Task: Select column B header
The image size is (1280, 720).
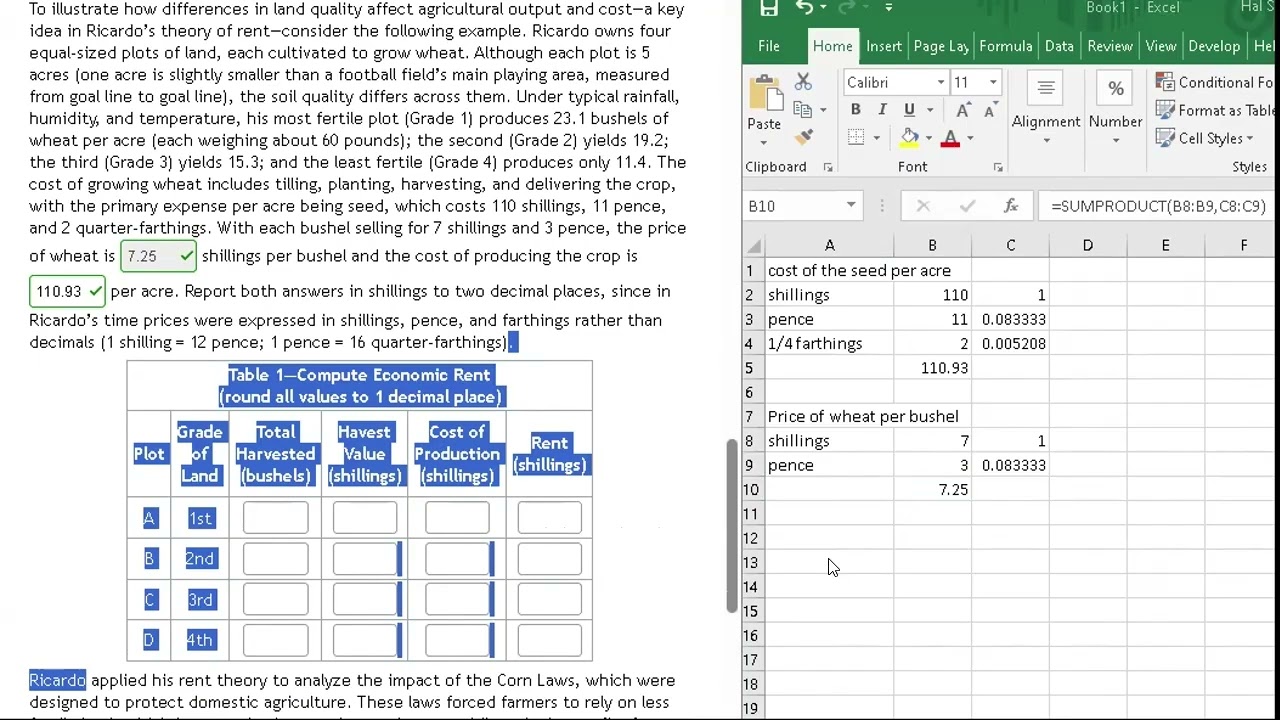Action: 932,245
